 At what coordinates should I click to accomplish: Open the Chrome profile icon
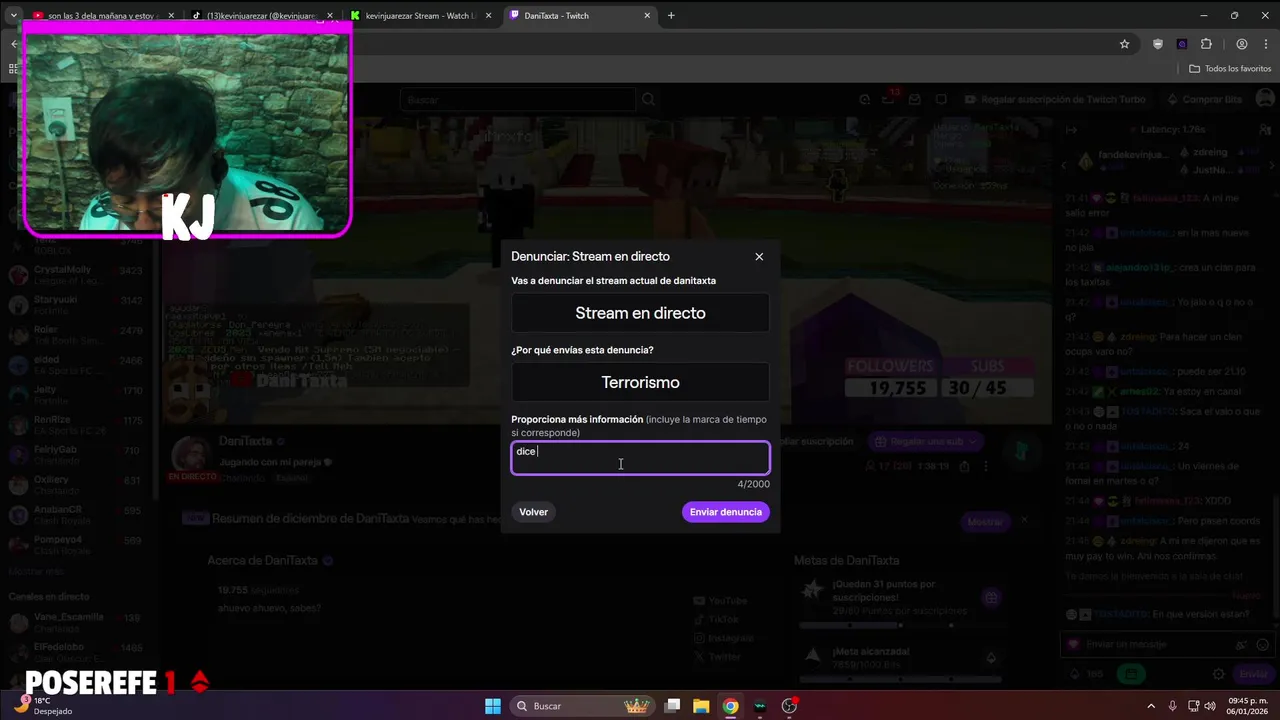point(1242,44)
